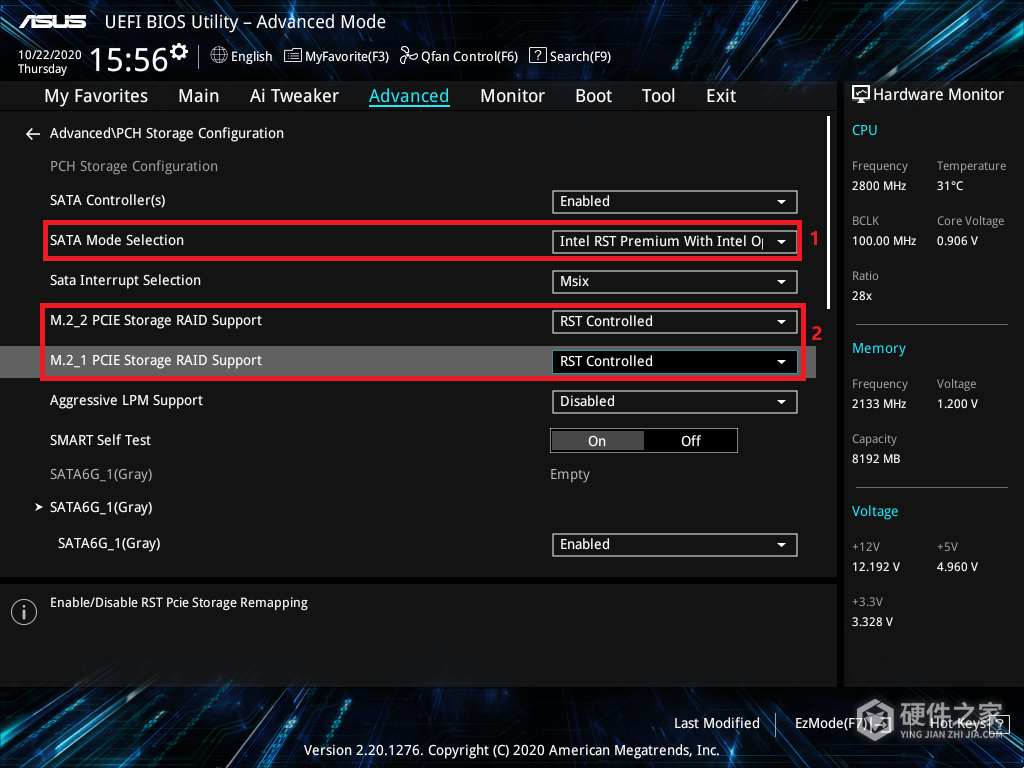Open M.2_1 PCIE Storage RAID Support dropdown

[675, 362]
